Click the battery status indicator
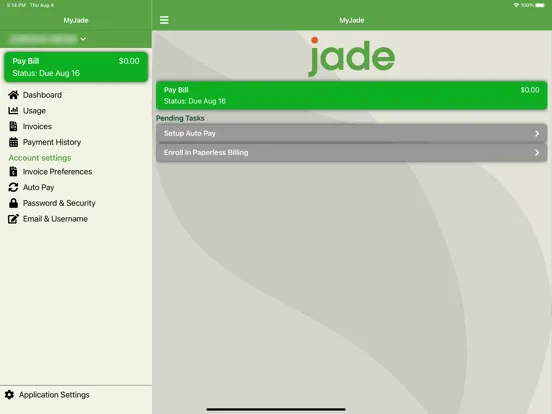Image resolution: width=552 pixels, height=414 pixels. tap(540, 5)
